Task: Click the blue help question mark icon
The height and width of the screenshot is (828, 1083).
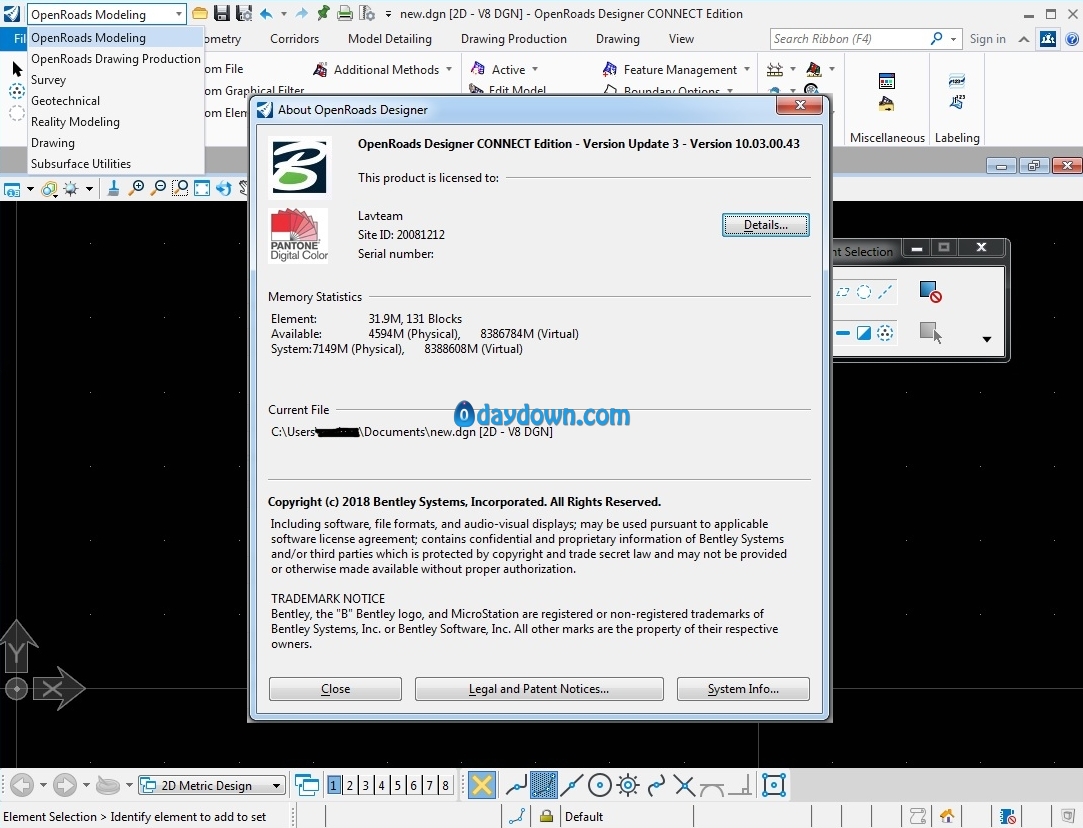Action: click(1073, 39)
